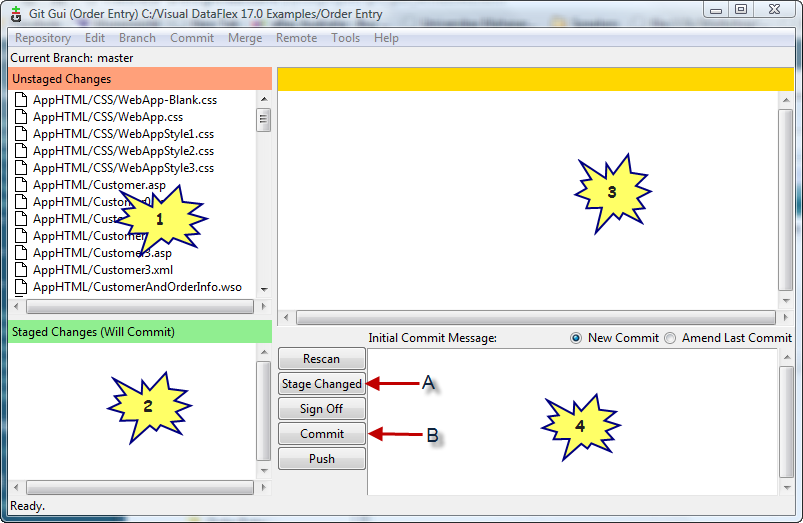The width and height of the screenshot is (803, 523).
Task: Click the Rescan button
Action: click(321, 359)
